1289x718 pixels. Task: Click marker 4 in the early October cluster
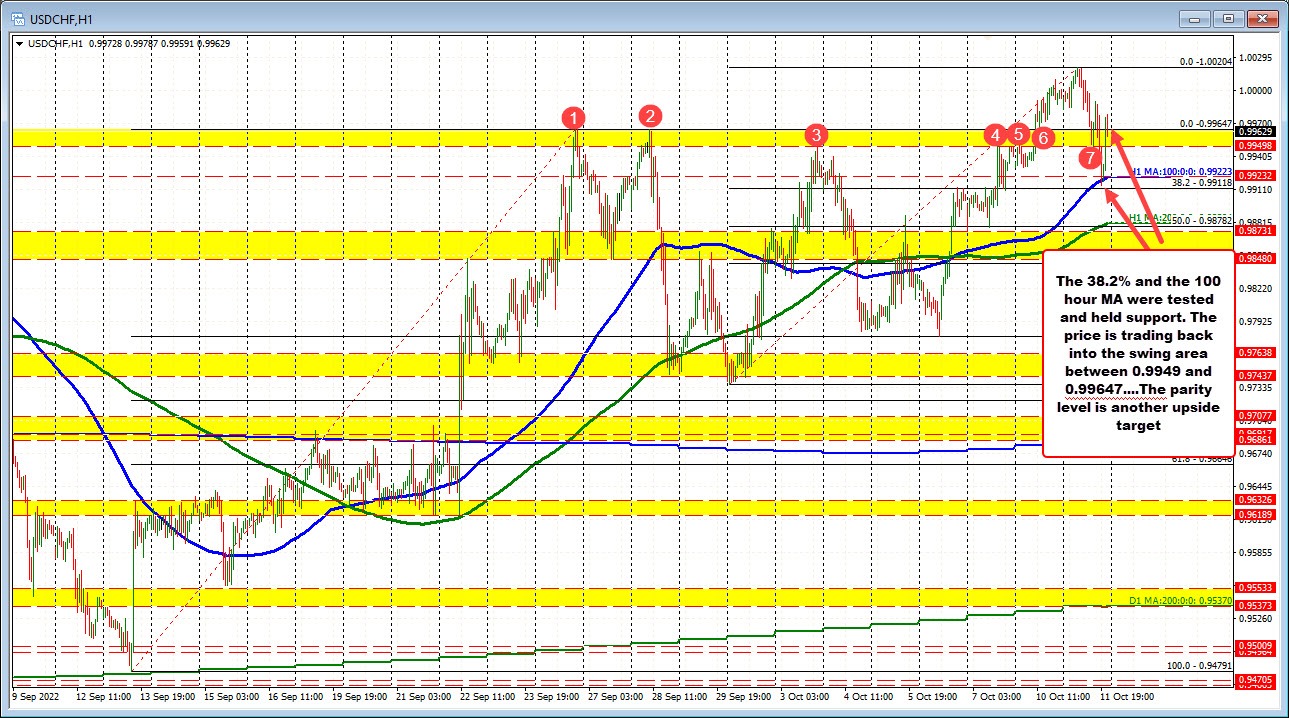pyautogui.click(x=995, y=135)
